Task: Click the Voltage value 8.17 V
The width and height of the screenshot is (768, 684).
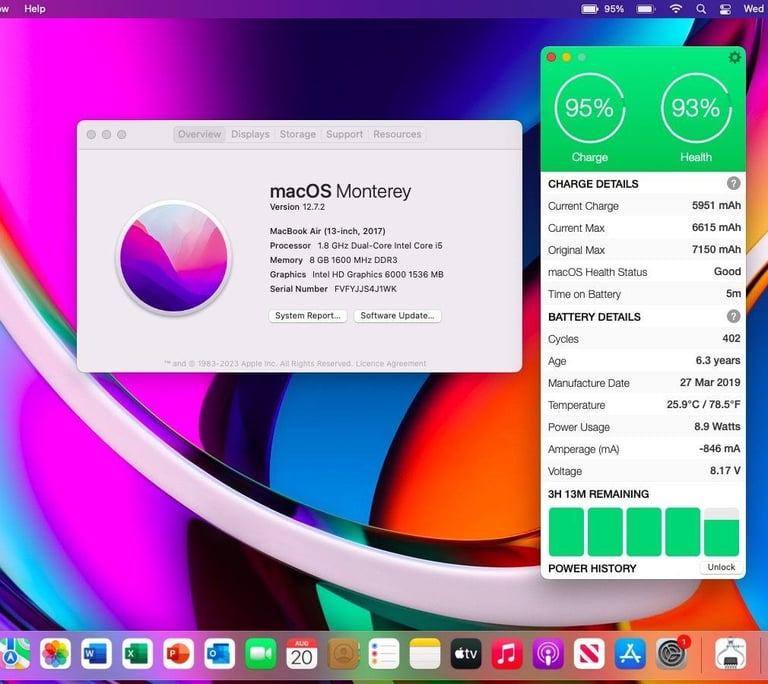Action: (725, 470)
